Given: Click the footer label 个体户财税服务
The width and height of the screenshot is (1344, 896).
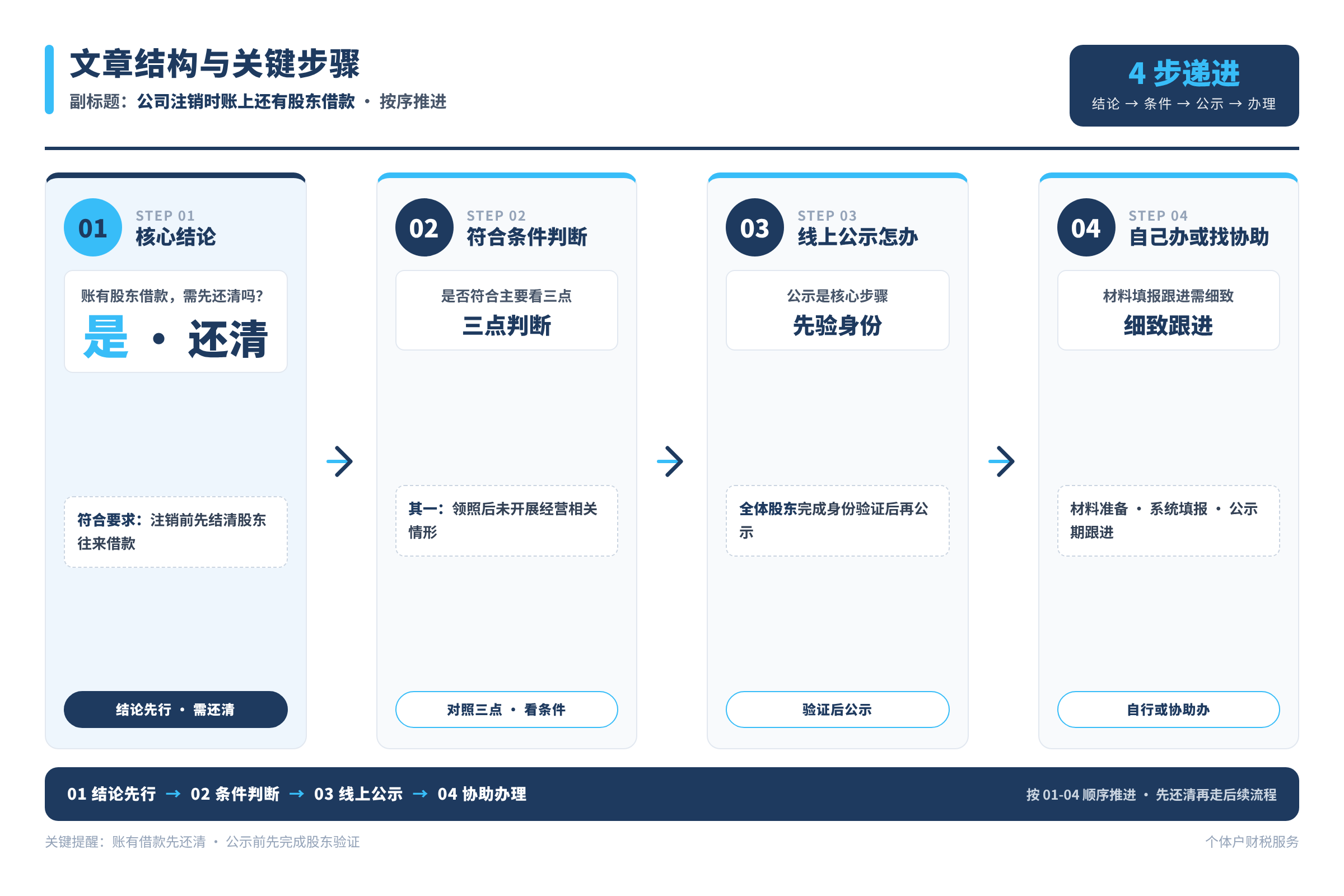Looking at the screenshot, I should pos(1252,842).
